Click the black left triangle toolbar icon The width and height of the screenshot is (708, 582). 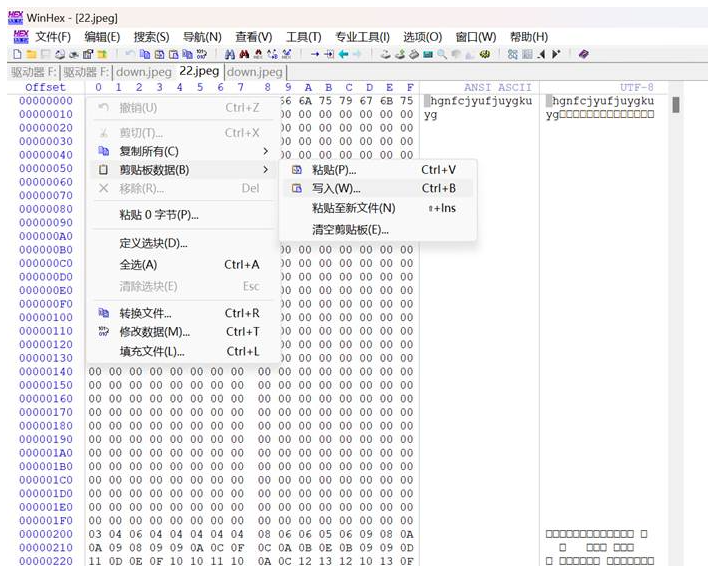[x=541, y=54]
